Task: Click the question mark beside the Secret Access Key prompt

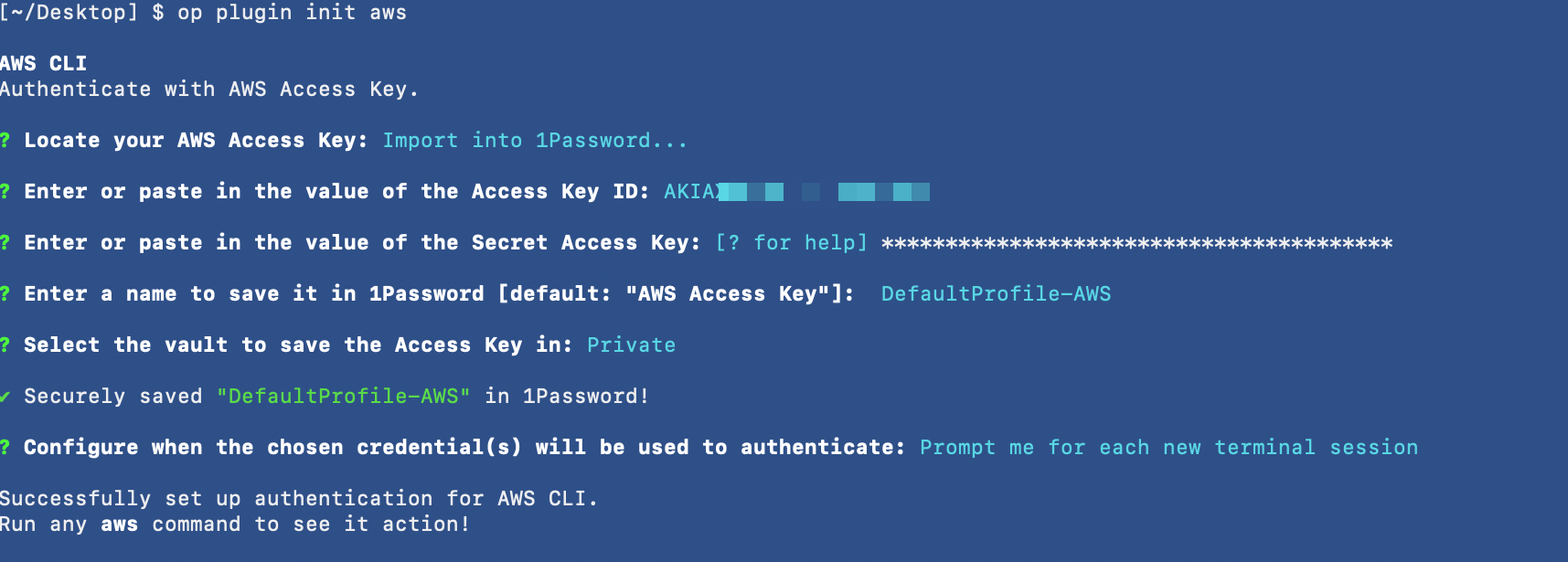Action: [x=5, y=243]
